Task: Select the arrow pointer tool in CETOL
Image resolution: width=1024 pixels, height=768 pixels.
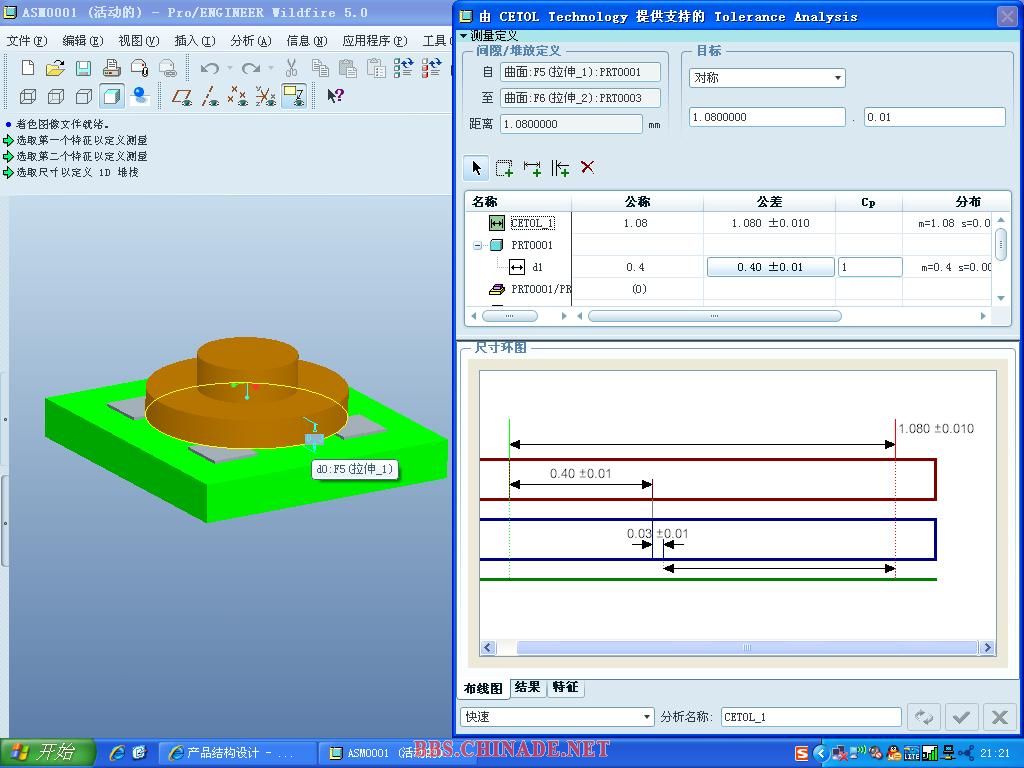Action: click(477, 168)
